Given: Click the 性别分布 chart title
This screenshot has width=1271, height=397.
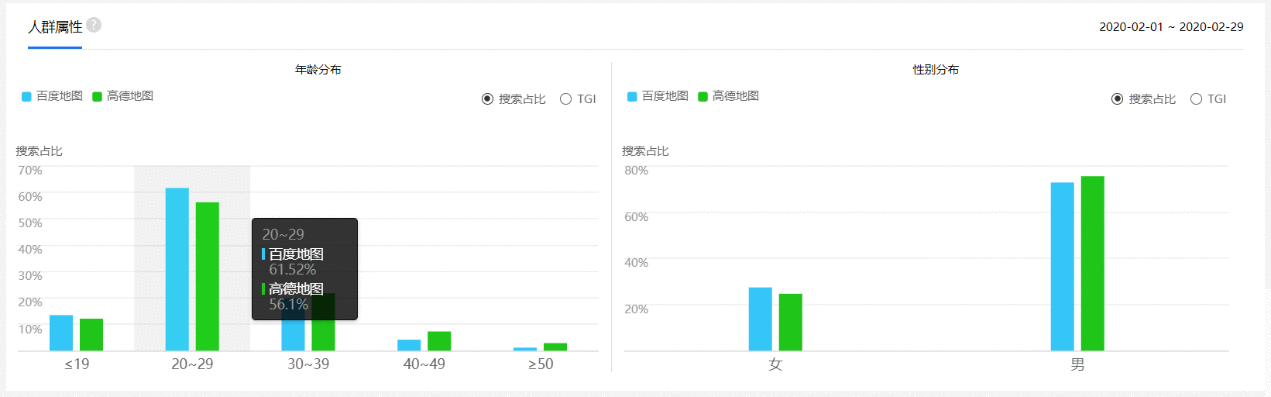Looking at the screenshot, I should point(936,70).
